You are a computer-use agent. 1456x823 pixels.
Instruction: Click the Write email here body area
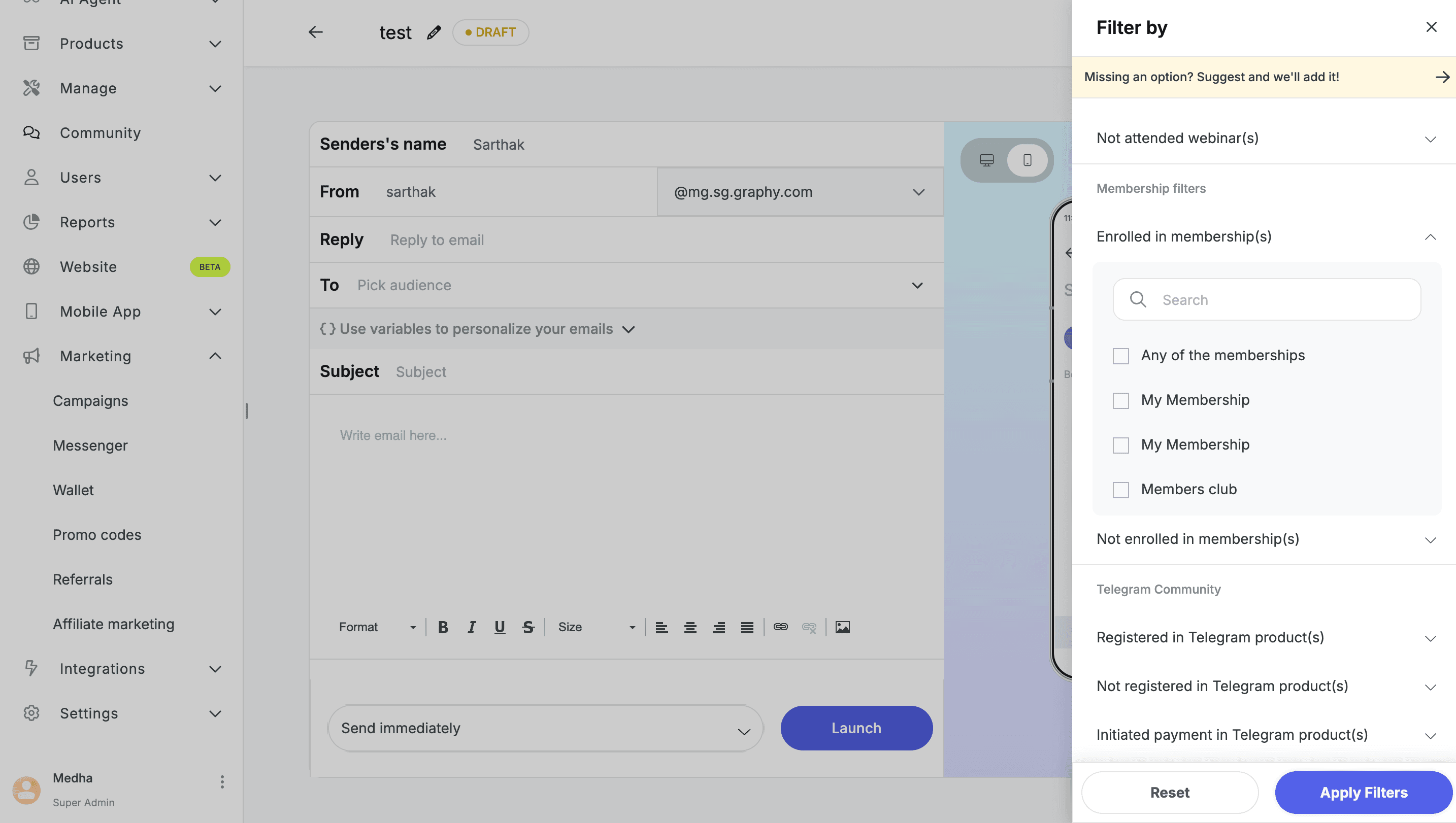[x=626, y=497]
